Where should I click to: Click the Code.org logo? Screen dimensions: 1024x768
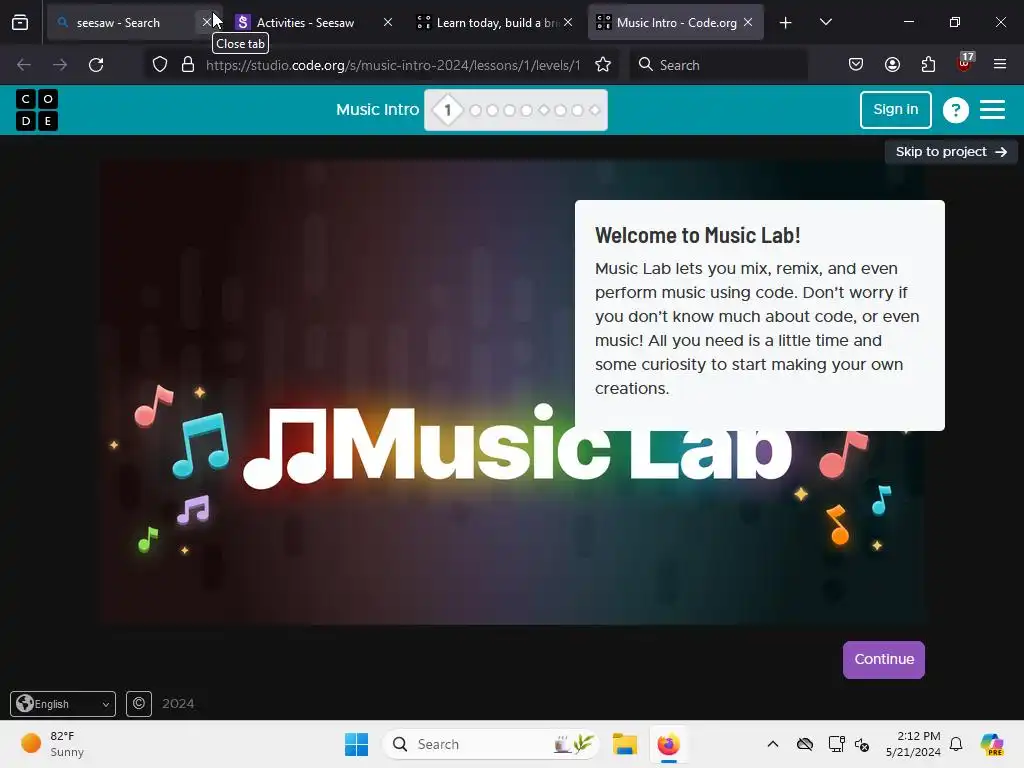(x=37, y=110)
